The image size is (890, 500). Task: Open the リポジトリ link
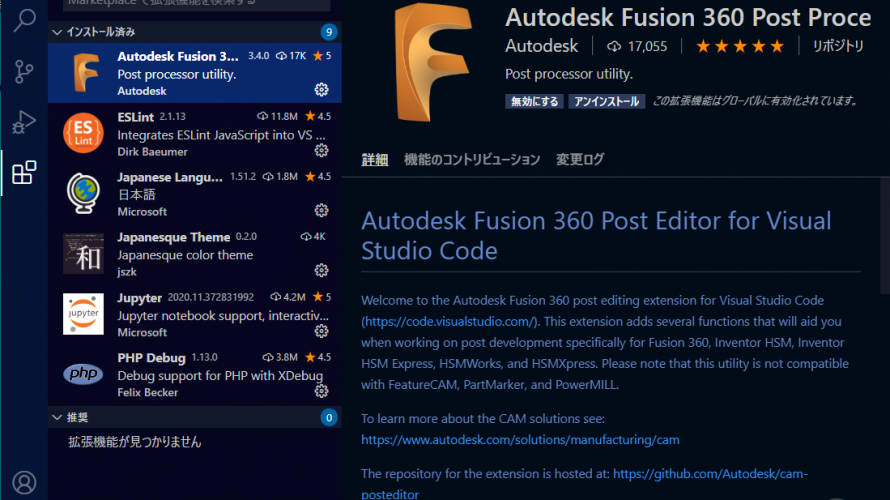click(x=838, y=47)
